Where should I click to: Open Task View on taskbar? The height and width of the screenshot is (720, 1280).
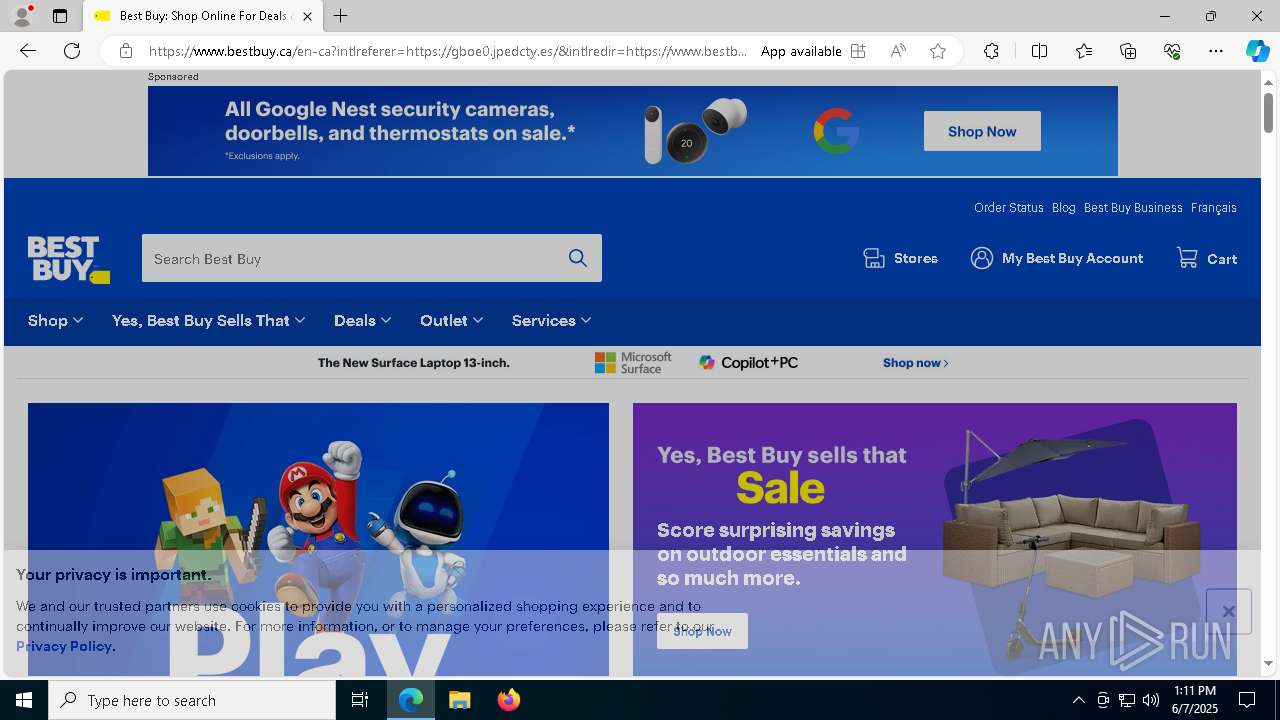[x=360, y=700]
